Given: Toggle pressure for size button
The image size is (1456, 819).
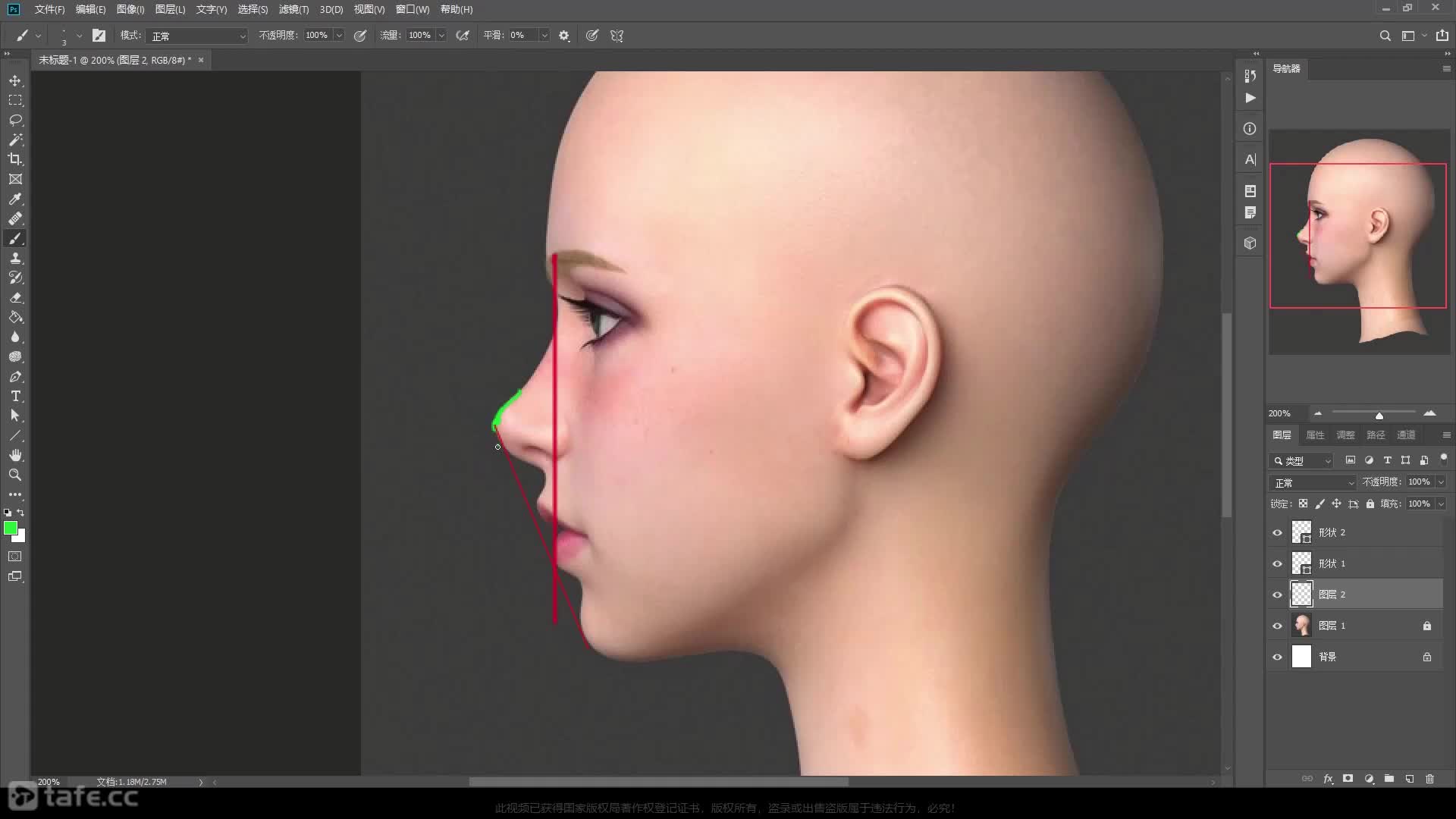Looking at the screenshot, I should point(592,36).
